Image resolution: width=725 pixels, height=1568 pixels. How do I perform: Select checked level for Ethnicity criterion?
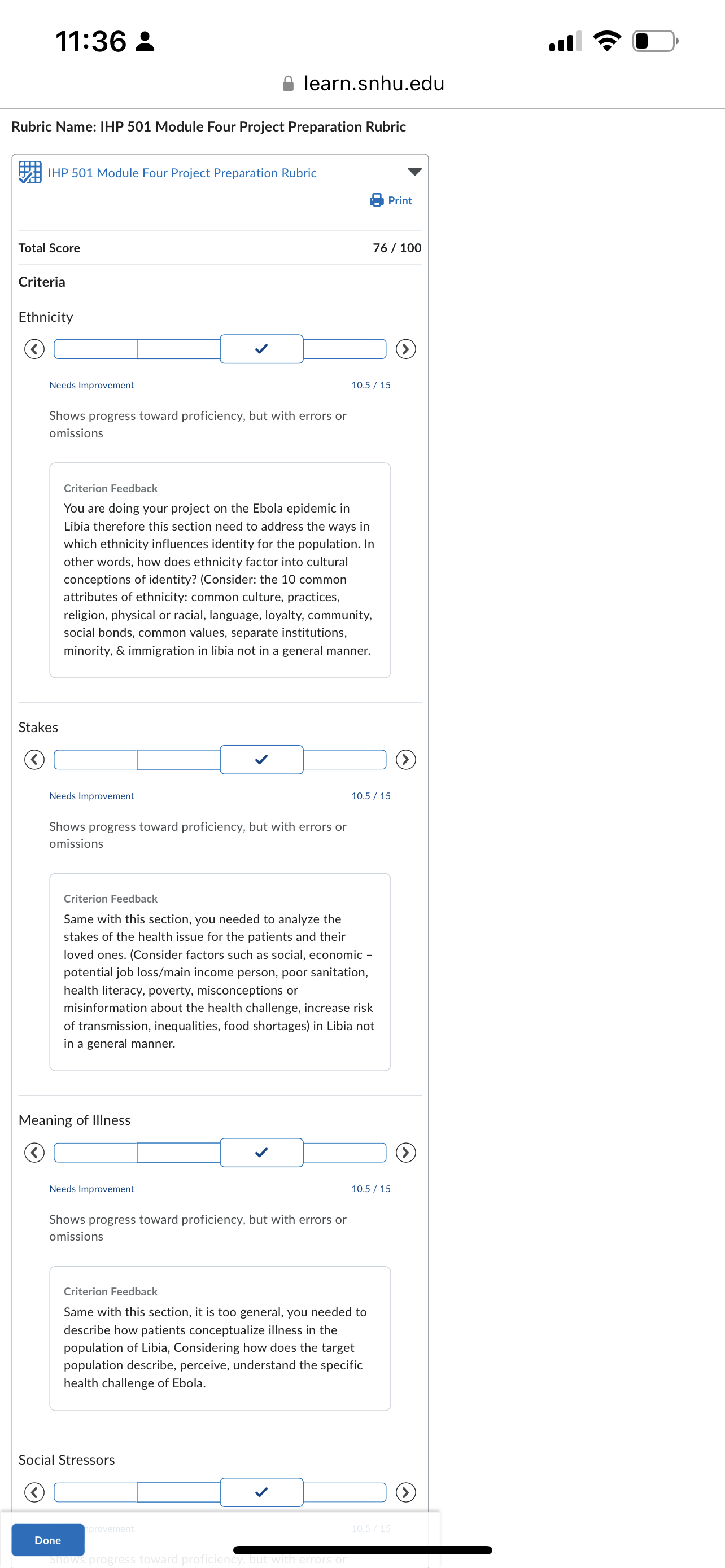[x=262, y=349]
